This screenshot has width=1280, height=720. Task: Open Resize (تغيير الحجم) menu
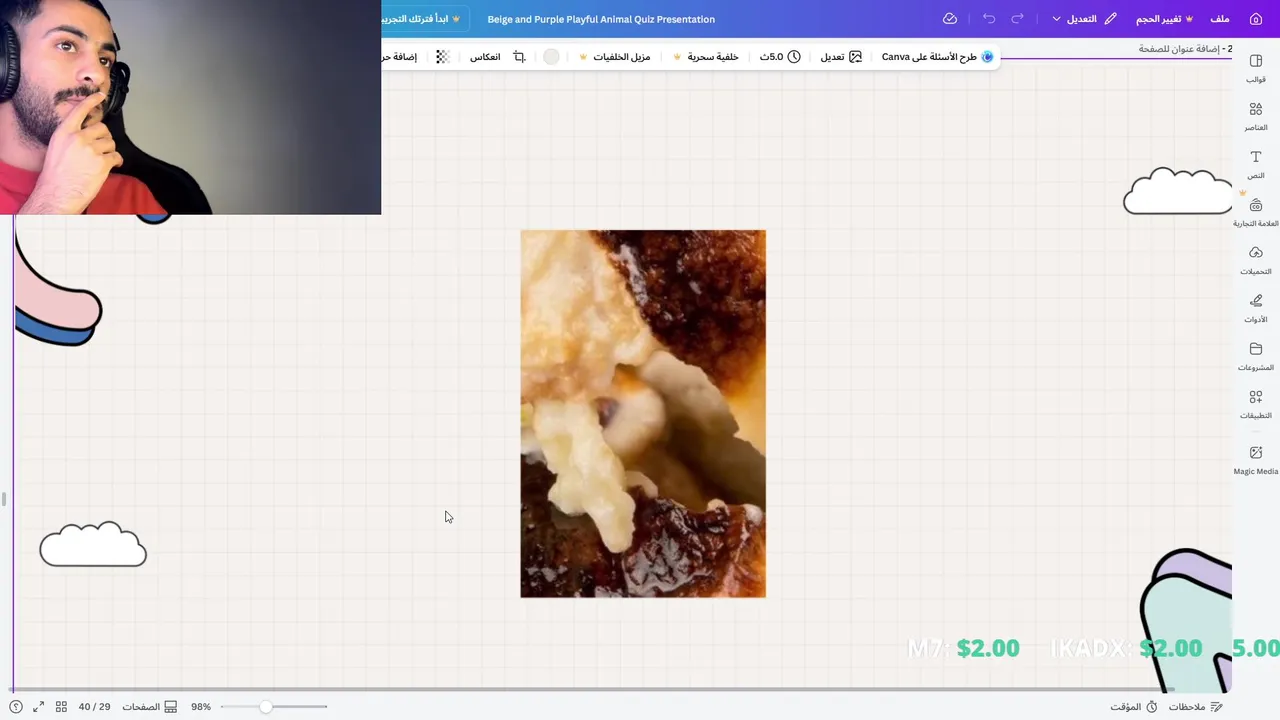tap(1164, 19)
